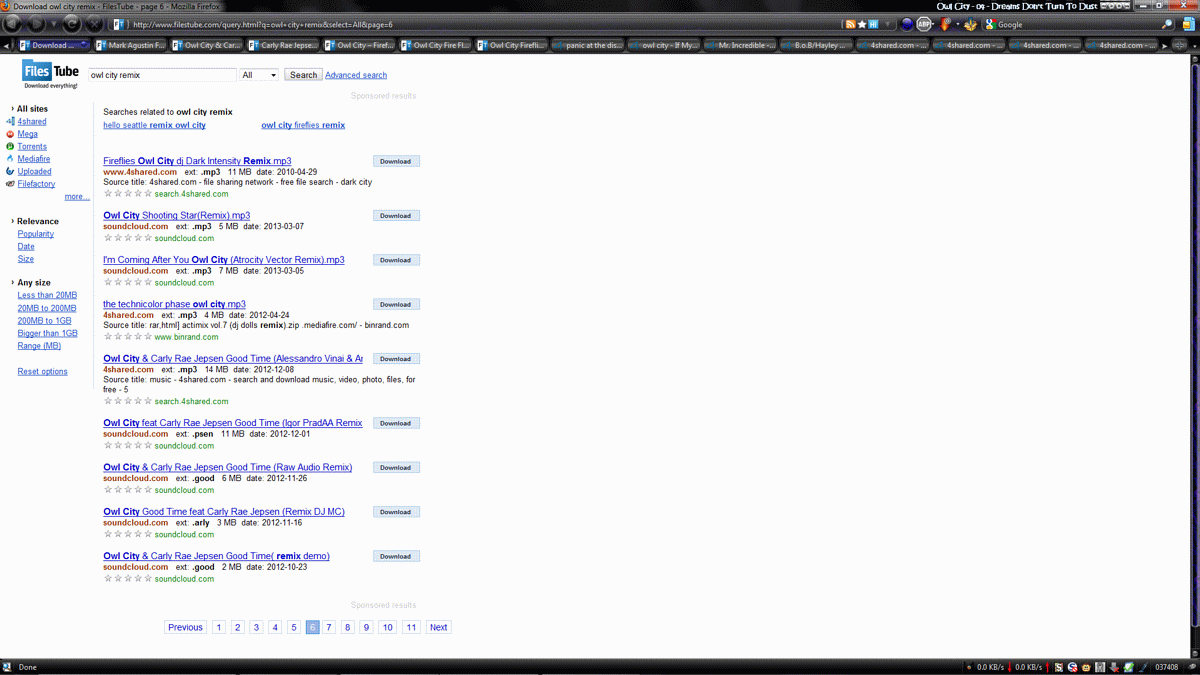Click the FilesTube logo
The width and height of the screenshot is (1200, 675).
50,74
